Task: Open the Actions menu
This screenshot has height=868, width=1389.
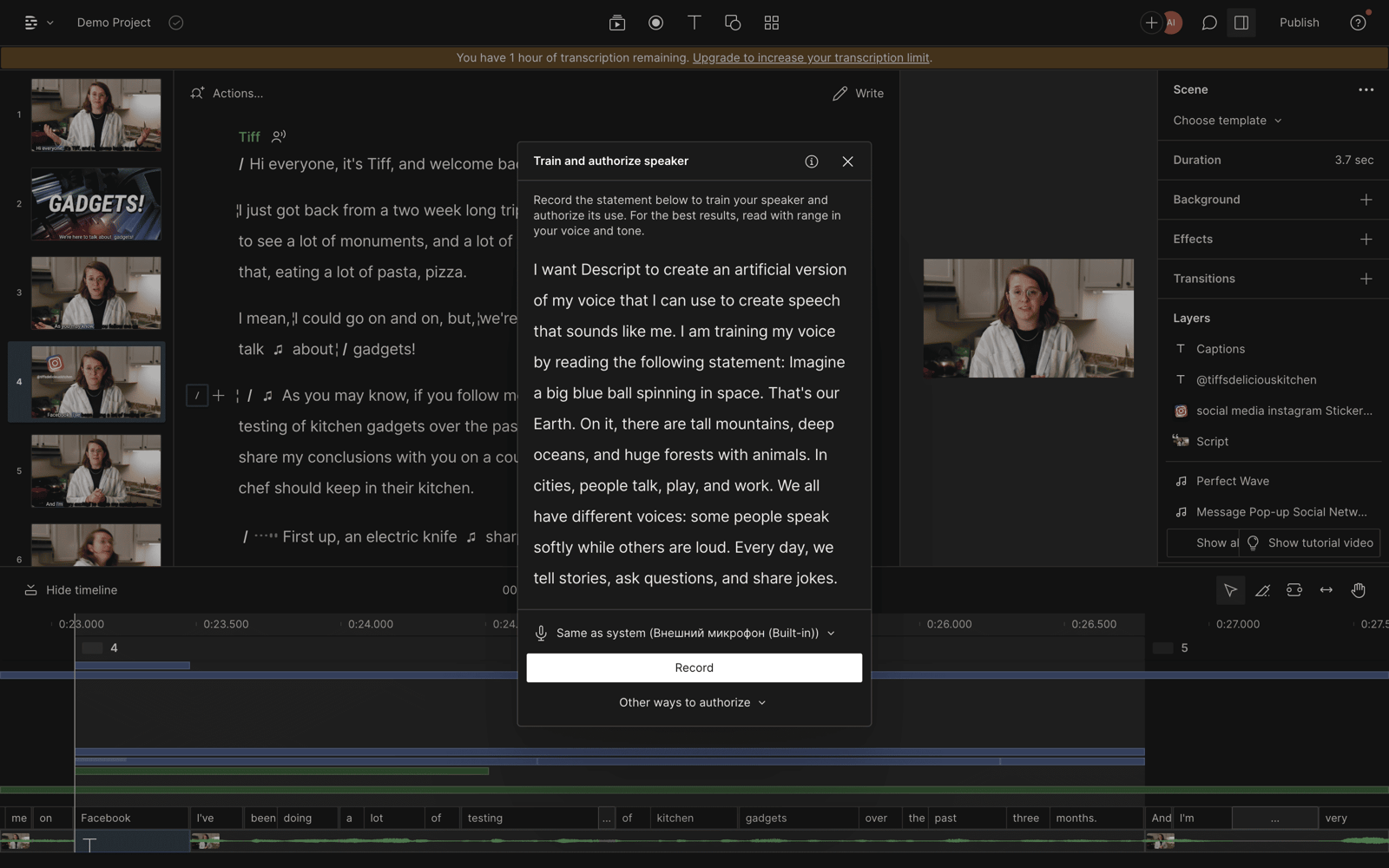Action: click(227, 94)
